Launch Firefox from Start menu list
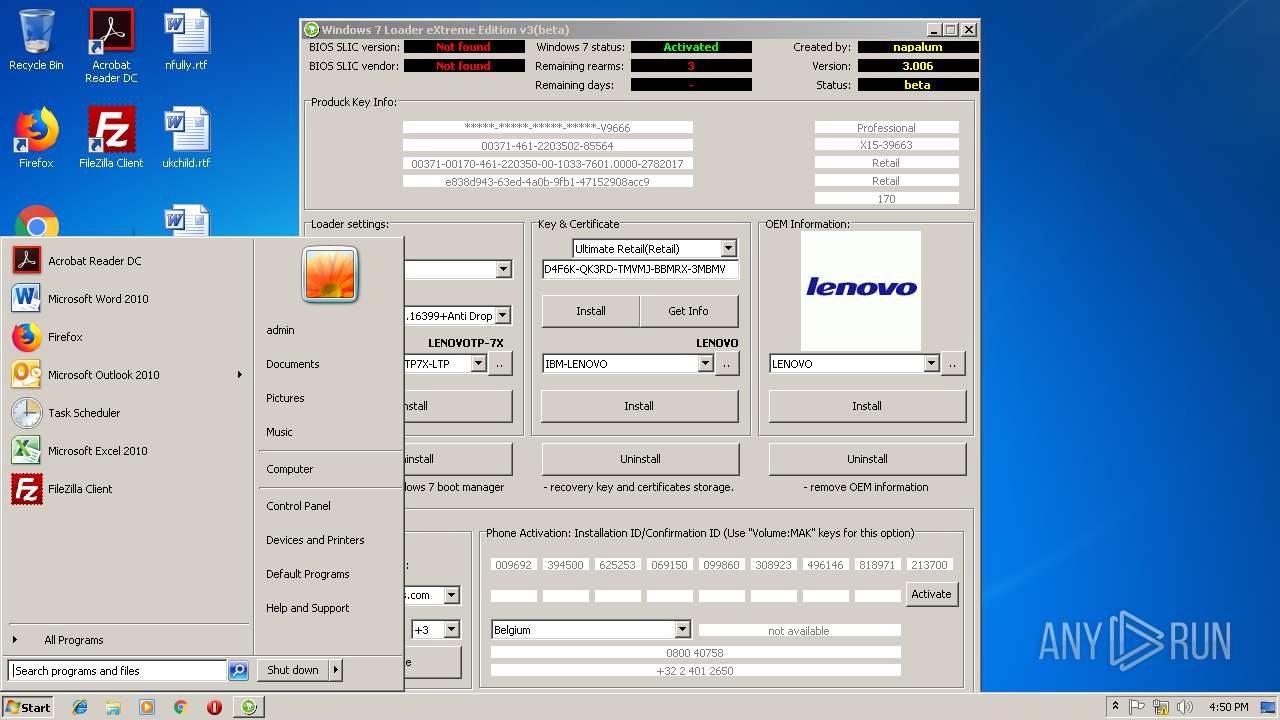1280x720 pixels. [127, 337]
